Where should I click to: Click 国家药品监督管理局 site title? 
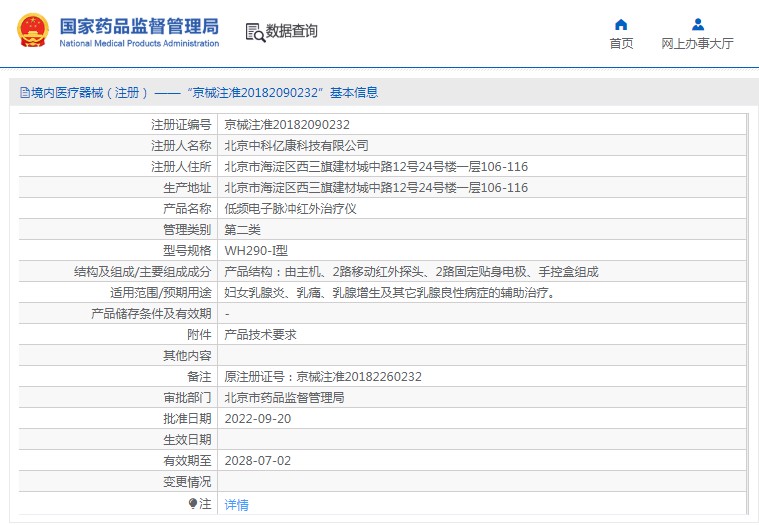click(x=139, y=26)
